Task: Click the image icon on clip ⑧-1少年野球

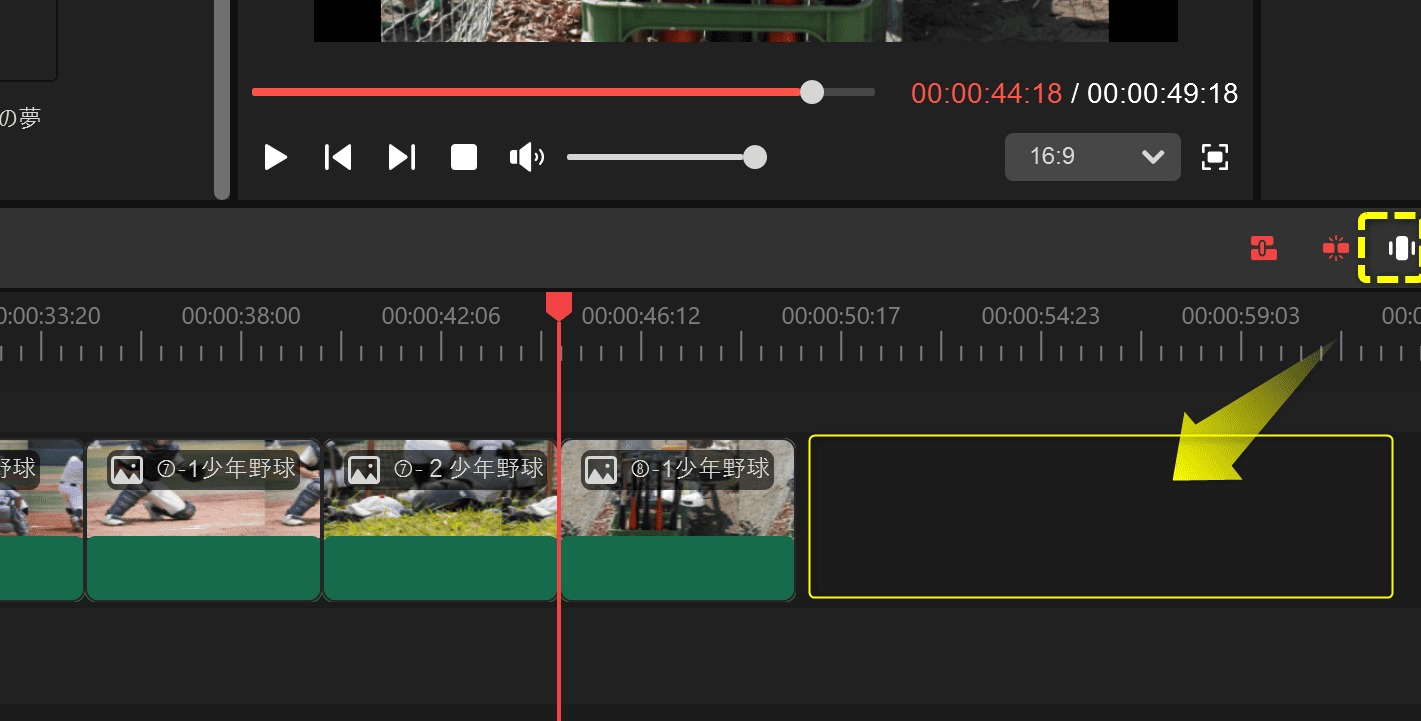Action: (601, 468)
